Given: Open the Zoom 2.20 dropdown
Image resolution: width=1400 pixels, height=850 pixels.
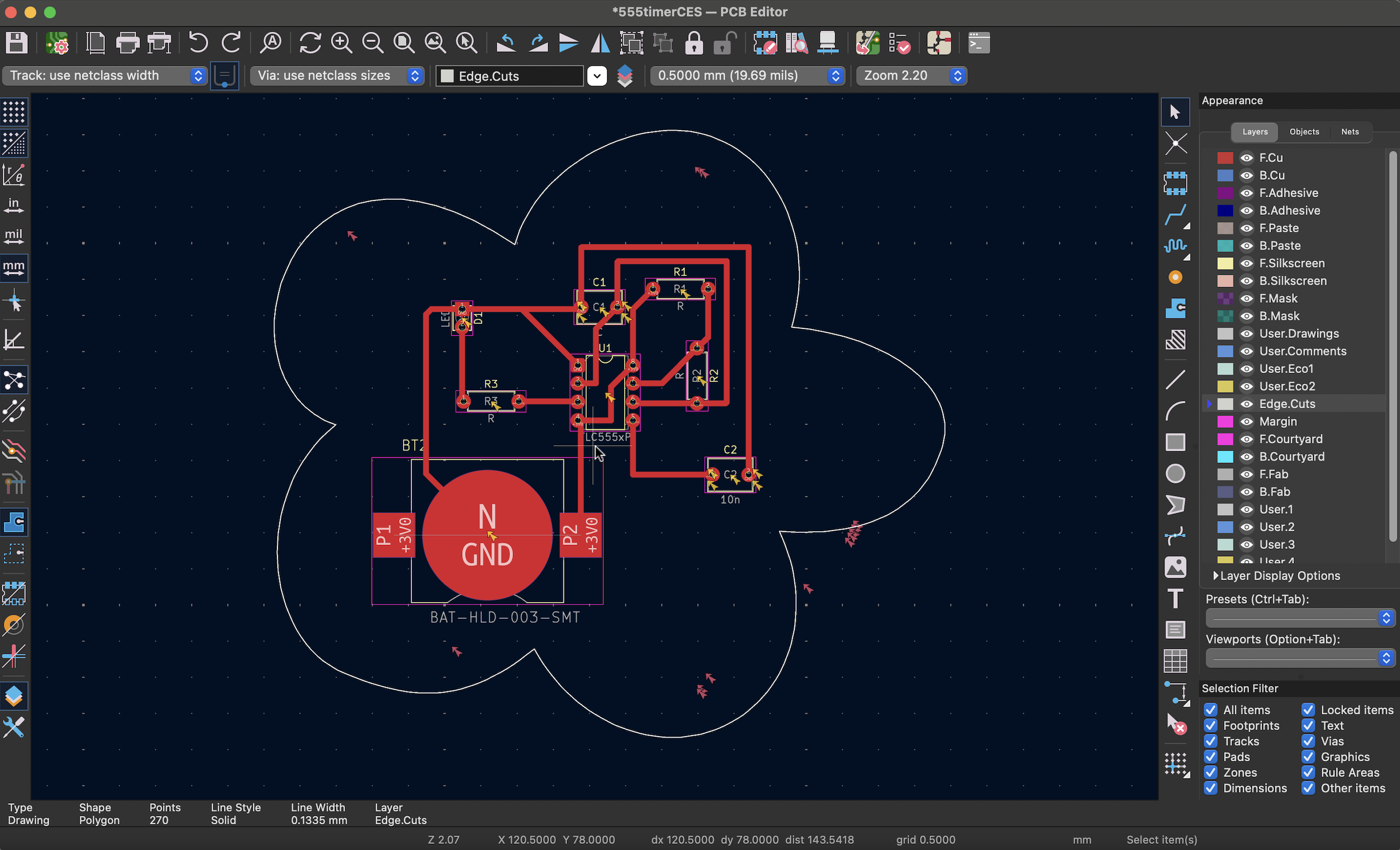Looking at the screenshot, I should coord(912,75).
